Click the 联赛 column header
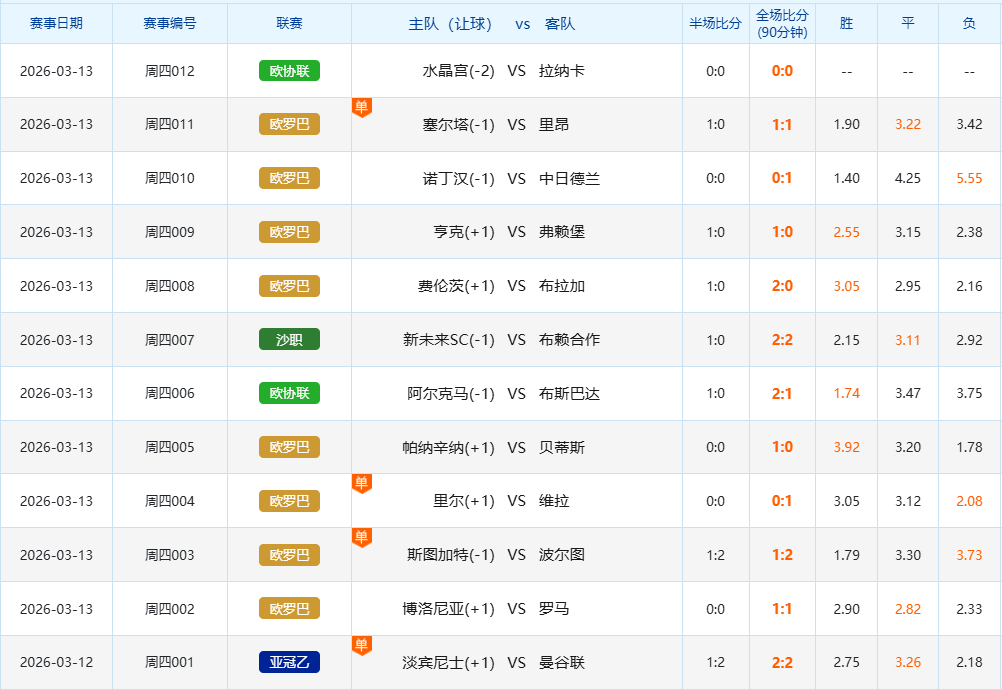 click(x=289, y=23)
